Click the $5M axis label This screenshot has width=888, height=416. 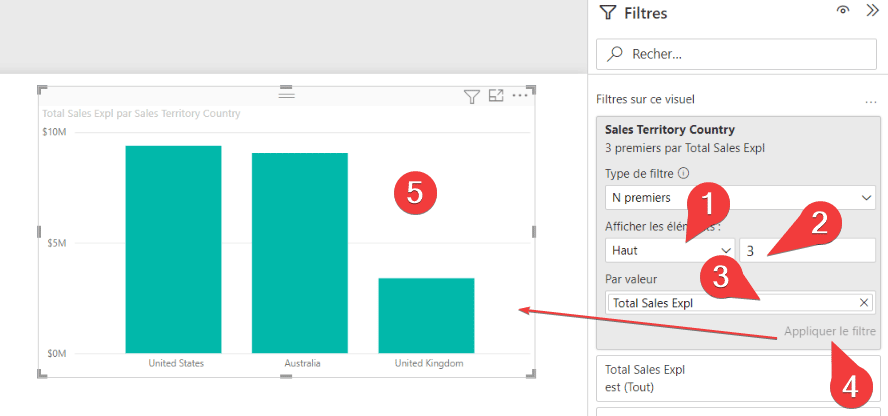(57, 243)
